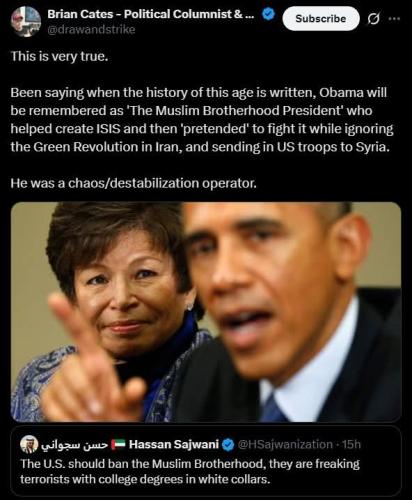The width and height of the screenshot is (412, 500).
Task: Open the quoted tweet about banning the Muslim Brotherhood
Action: (206, 460)
